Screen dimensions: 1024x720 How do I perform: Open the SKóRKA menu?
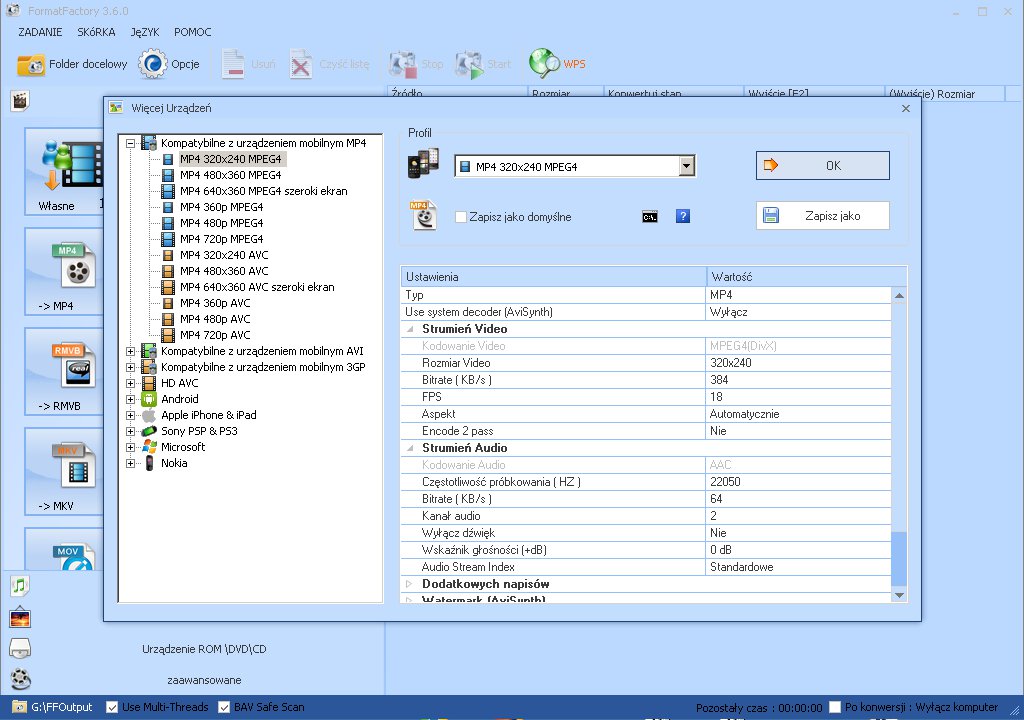96,32
